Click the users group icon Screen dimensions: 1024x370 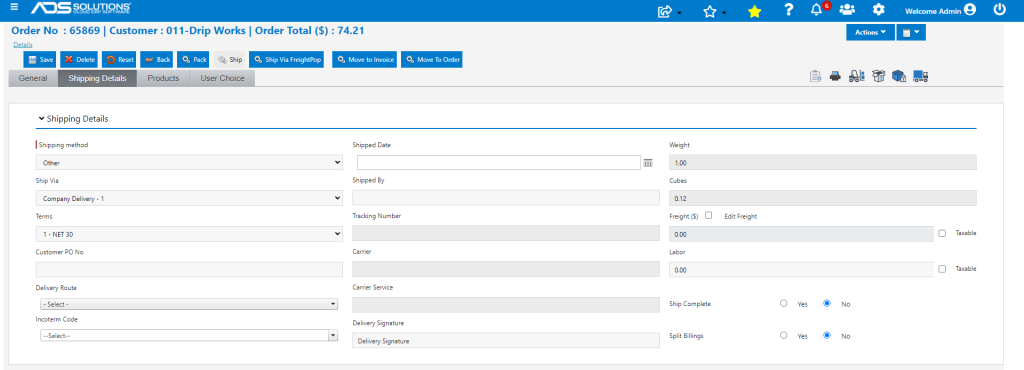pyautogui.click(x=847, y=10)
